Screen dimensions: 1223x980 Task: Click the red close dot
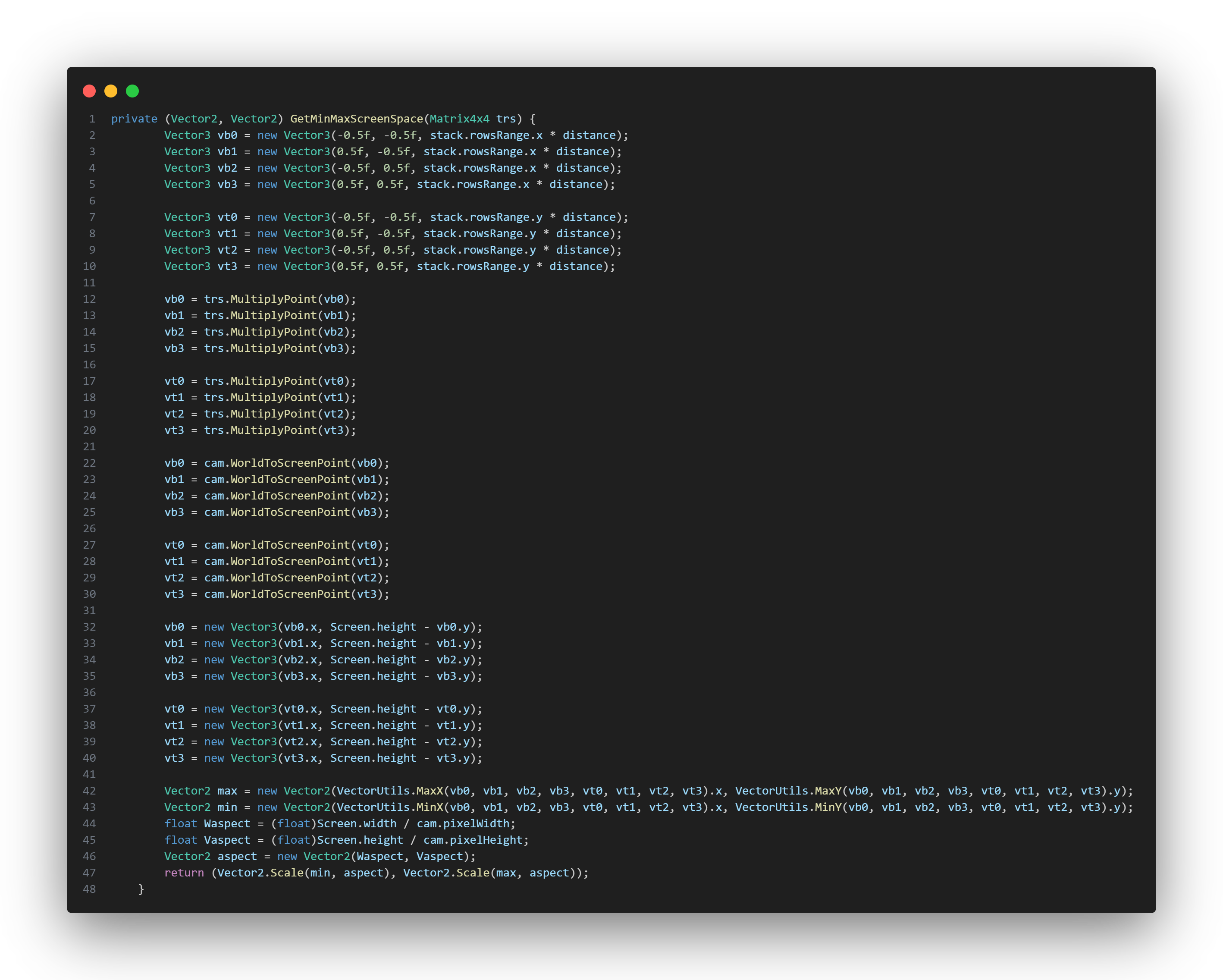tap(89, 91)
